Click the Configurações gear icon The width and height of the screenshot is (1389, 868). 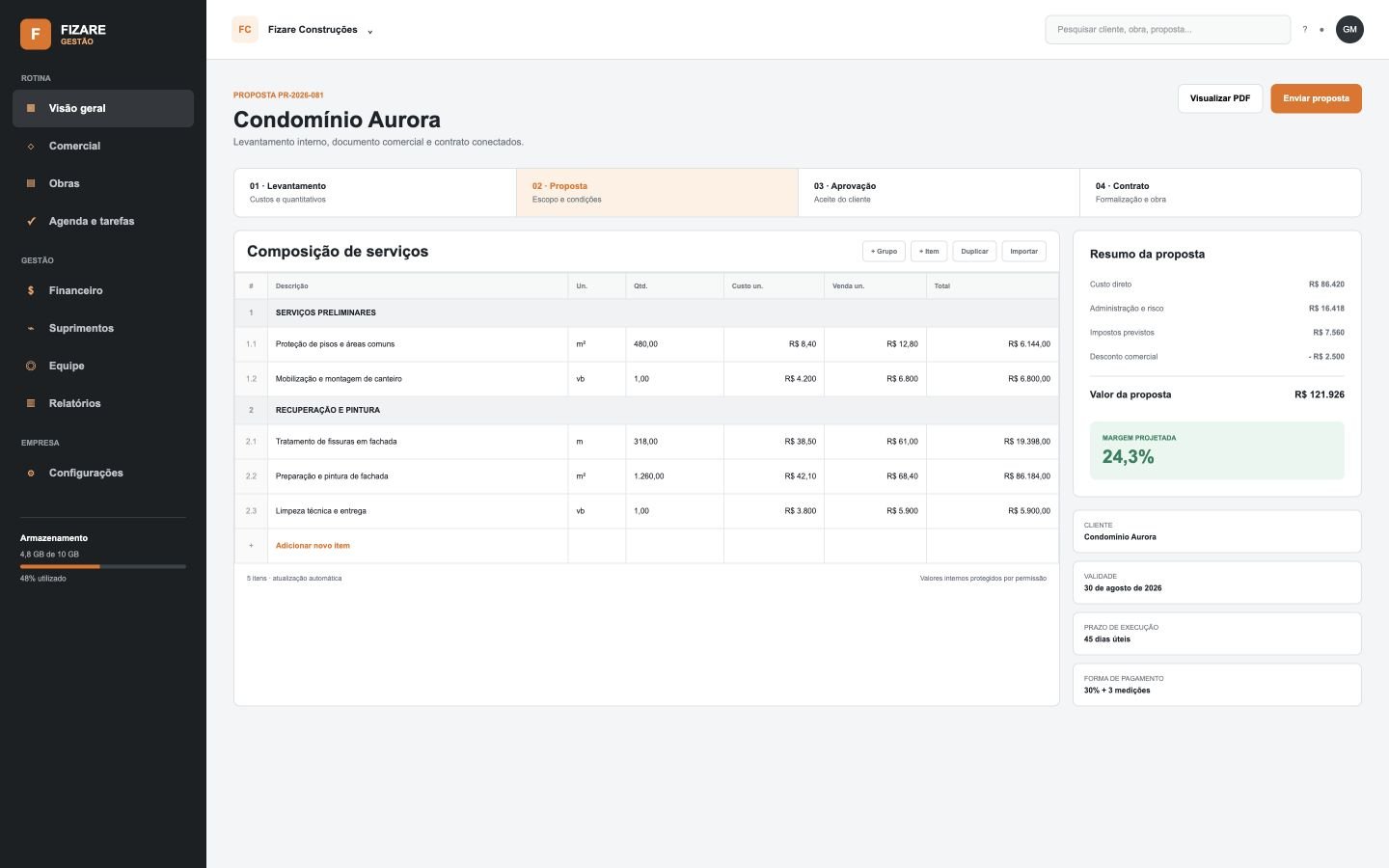[x=31, y=473]
